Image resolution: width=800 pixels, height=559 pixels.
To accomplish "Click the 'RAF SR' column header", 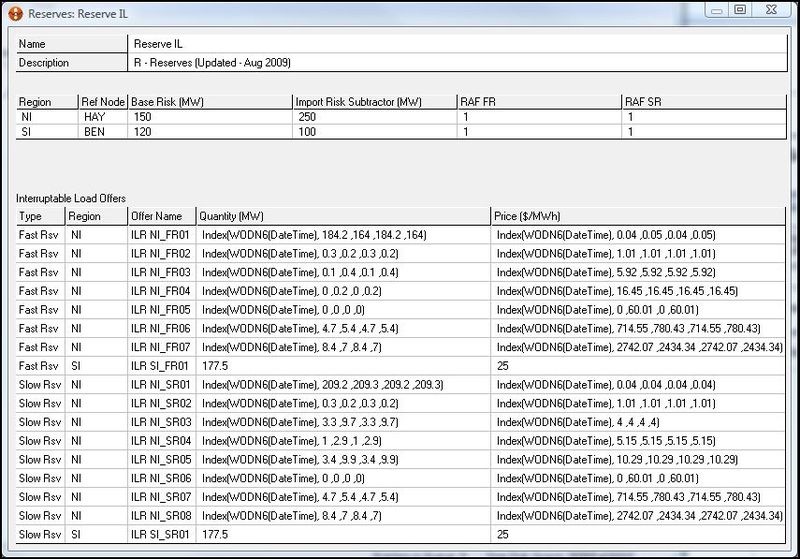I will [704, 102].
